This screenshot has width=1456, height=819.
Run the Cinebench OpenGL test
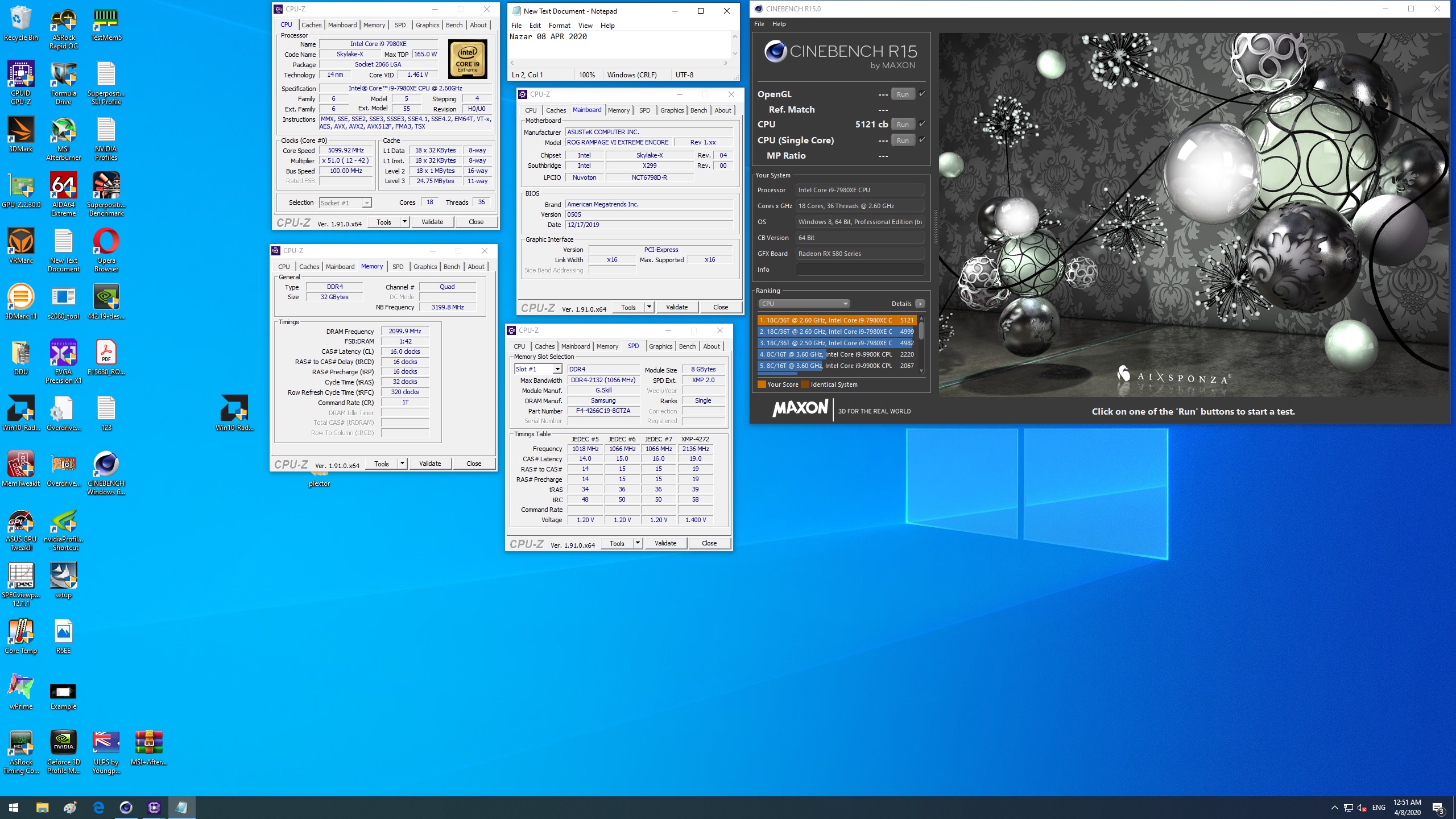tap(903, 94)
